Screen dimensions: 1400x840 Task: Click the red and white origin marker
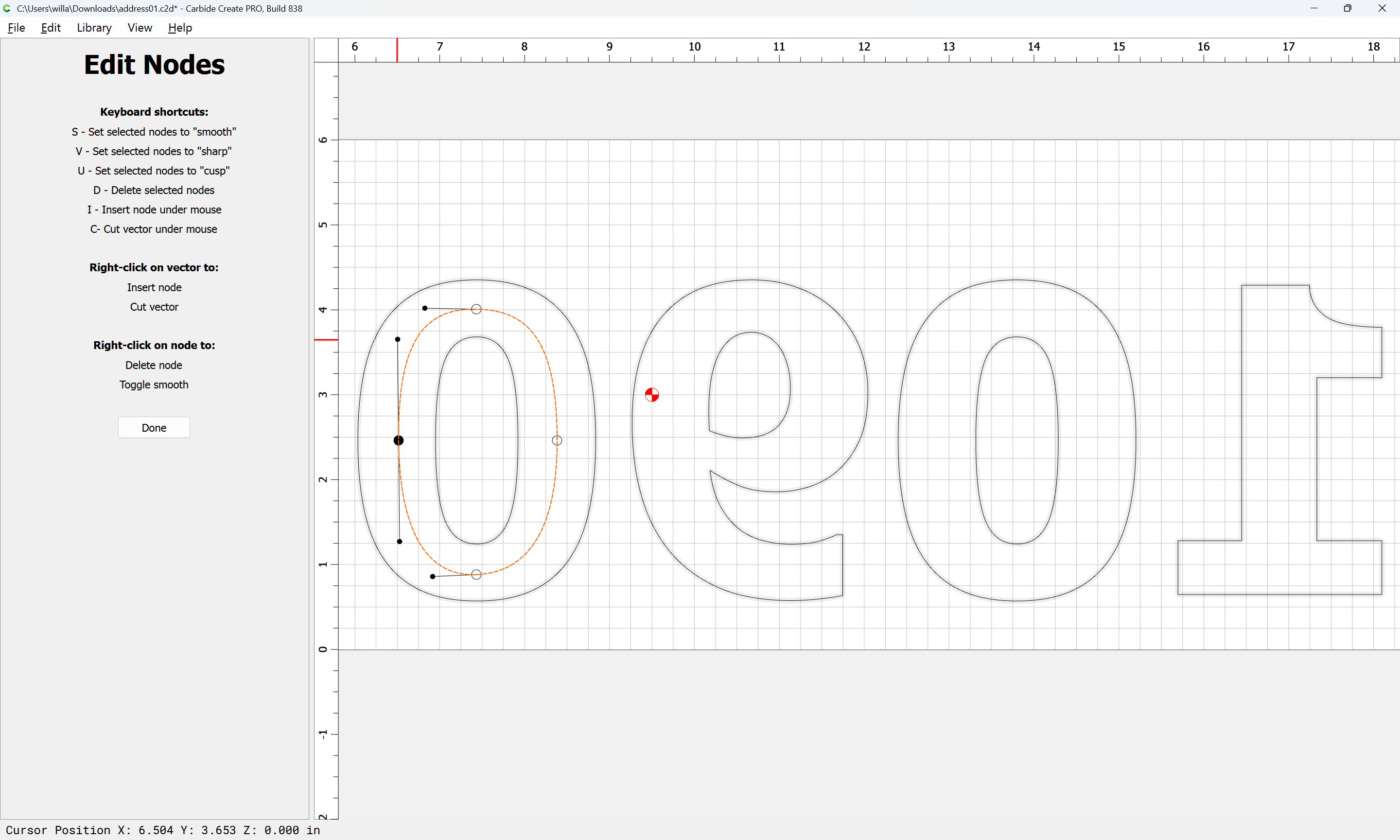pyautogui.click(x=652, y=395)
